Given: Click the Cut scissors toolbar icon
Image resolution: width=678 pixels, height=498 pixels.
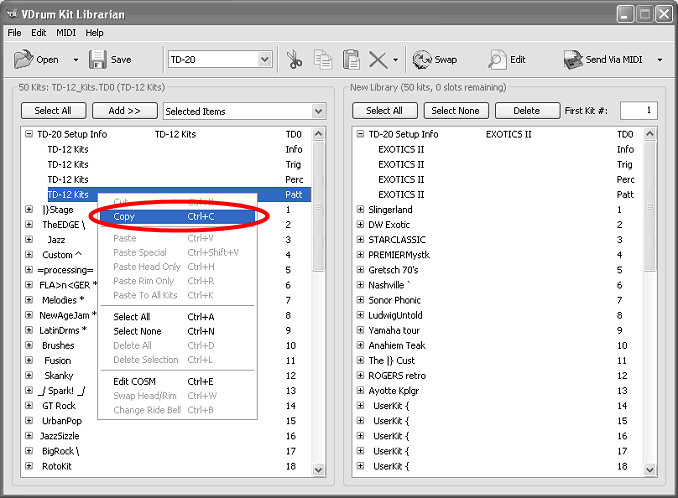Looking at the screenshot, I should pyautogui.click(x=295, y=60).
